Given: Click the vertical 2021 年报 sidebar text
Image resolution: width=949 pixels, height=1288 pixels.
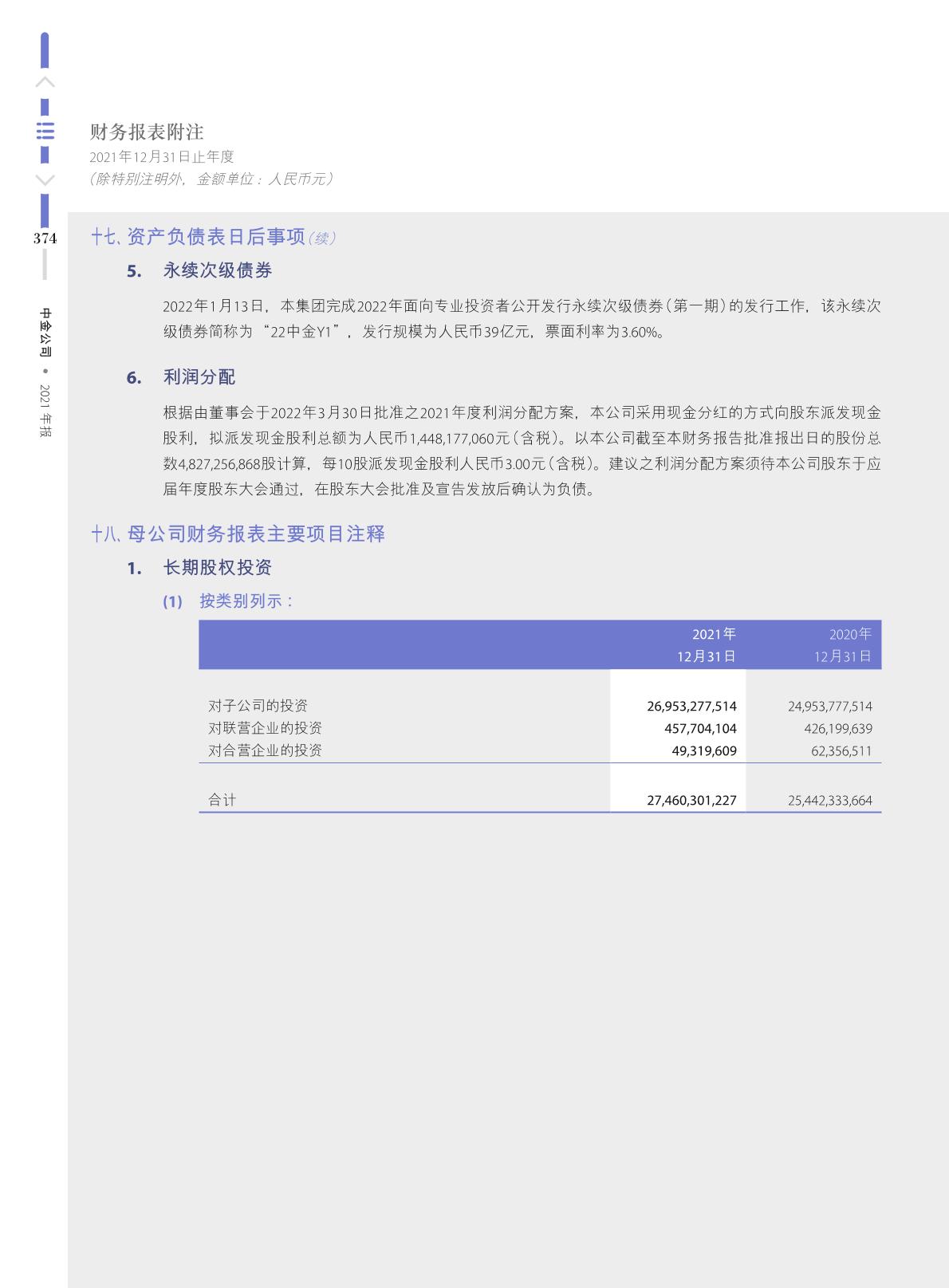Looking at the screenshot, I should 45,411.
